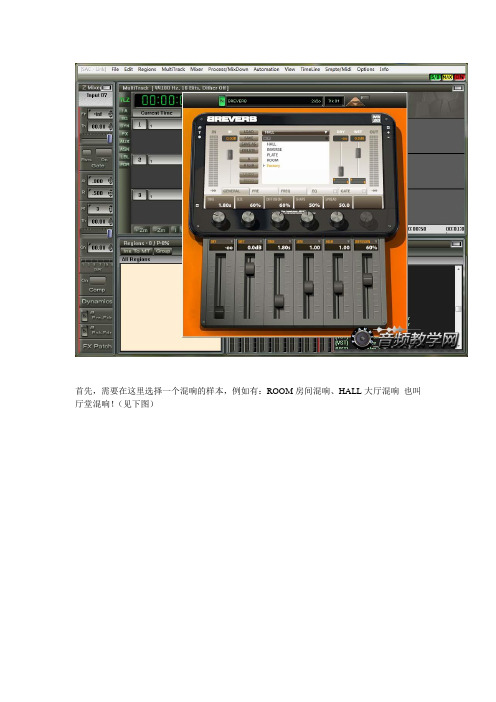
Task: Enable the GATE checkbox in Breverb
Action: tap(363, 191)
